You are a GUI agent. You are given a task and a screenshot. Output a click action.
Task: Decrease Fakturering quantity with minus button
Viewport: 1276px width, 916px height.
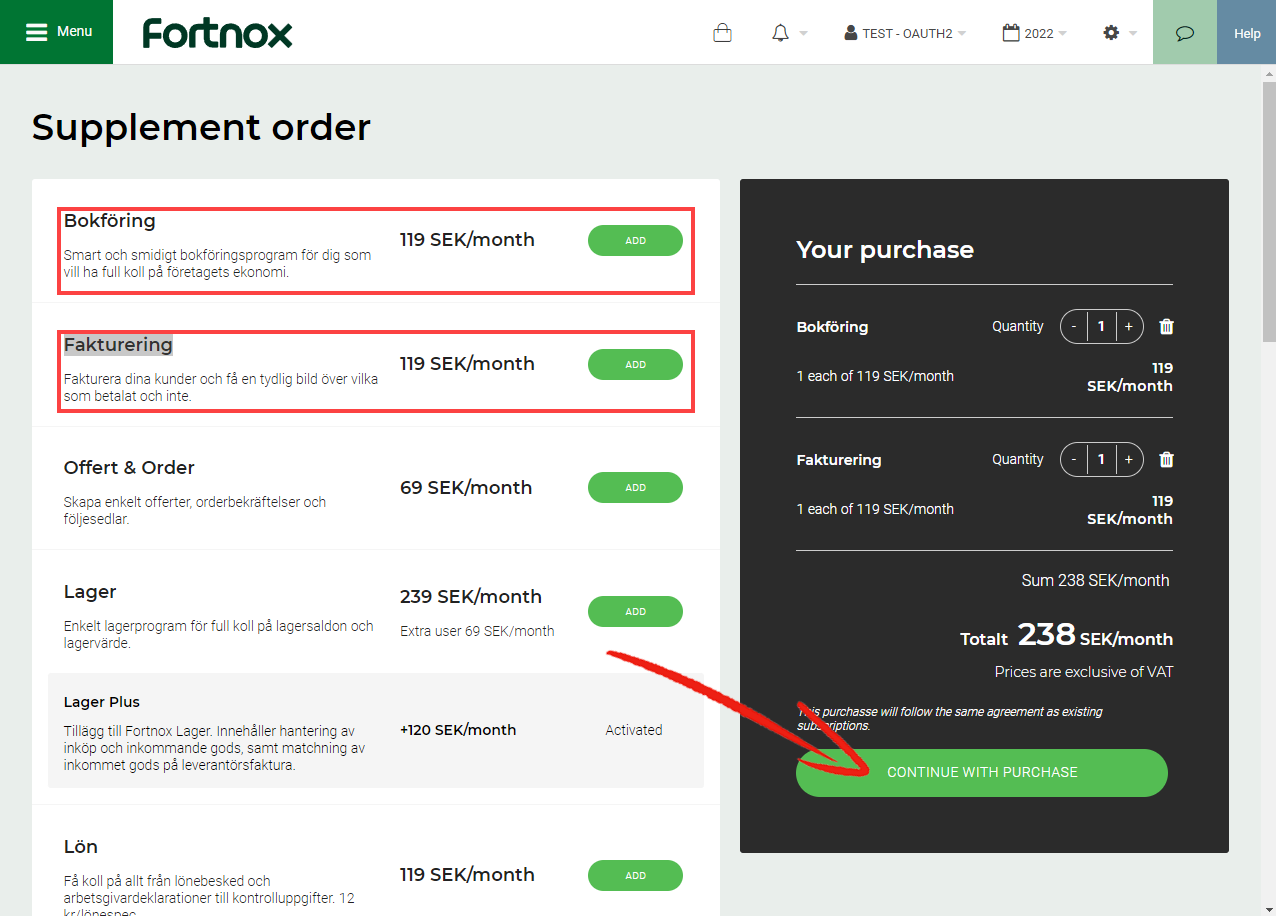[1074, 459]
